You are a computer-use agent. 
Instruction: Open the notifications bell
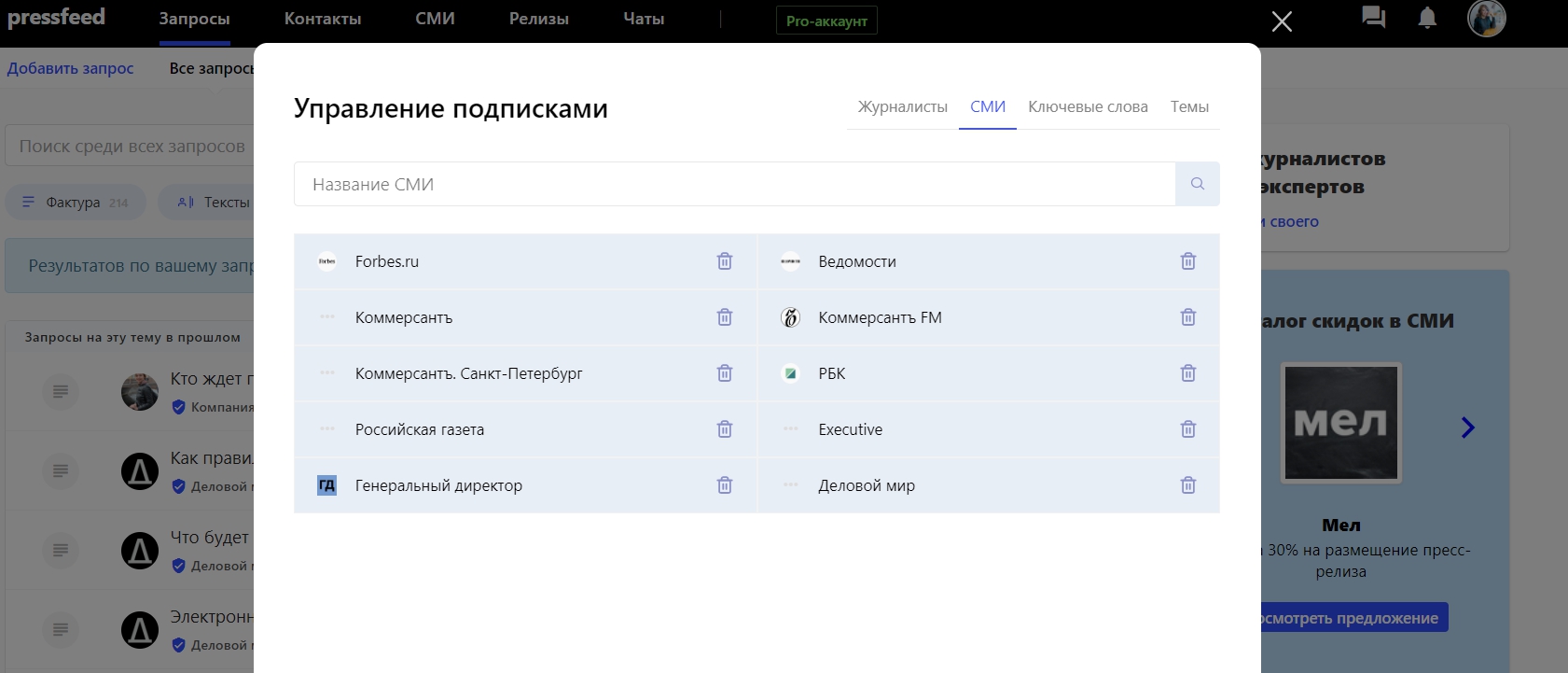click(1426, 18)
